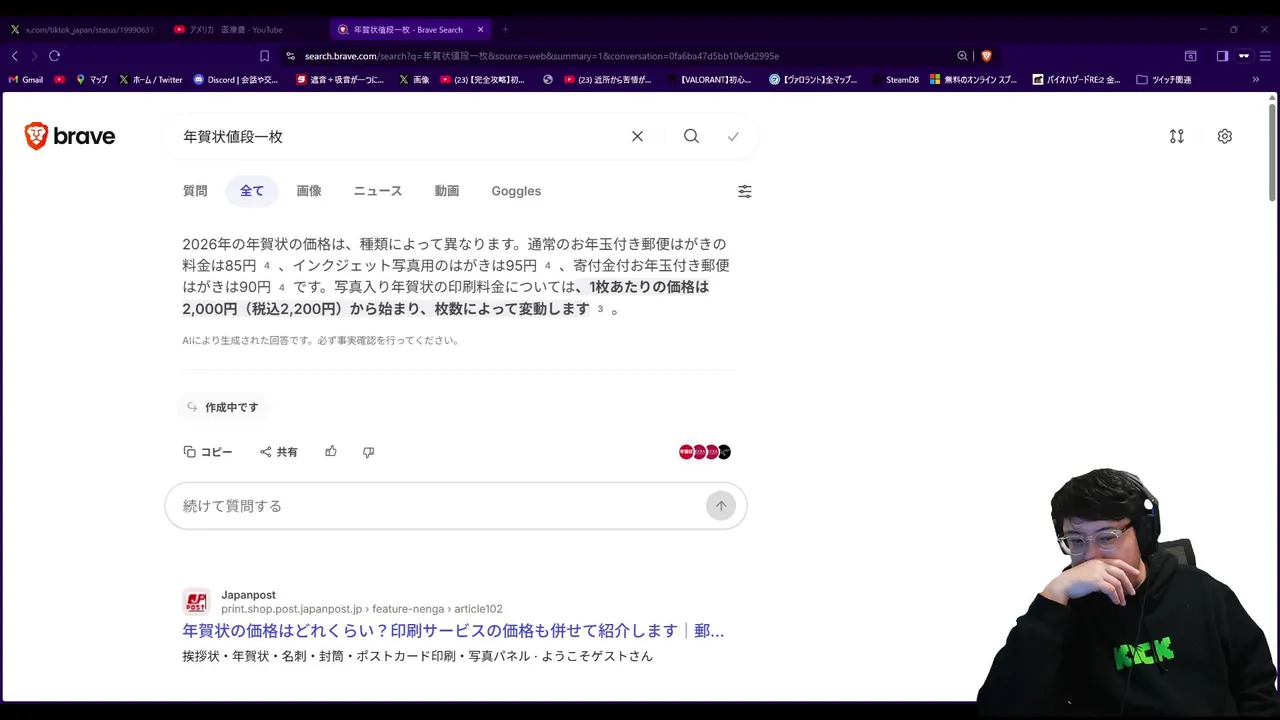
Task: Open the Gmail bookmark
Action: point(26,79)
